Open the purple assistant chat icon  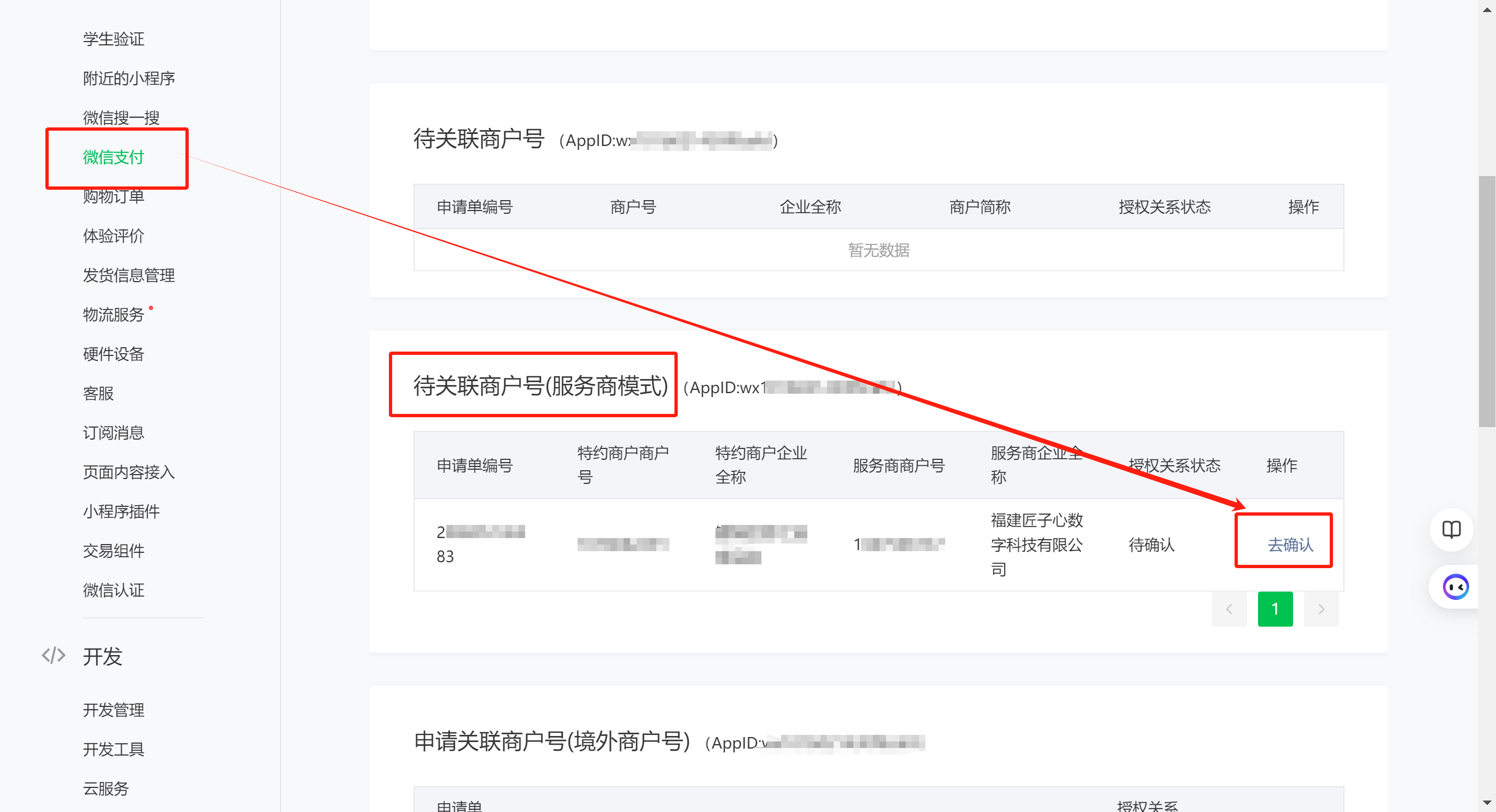1455,587
